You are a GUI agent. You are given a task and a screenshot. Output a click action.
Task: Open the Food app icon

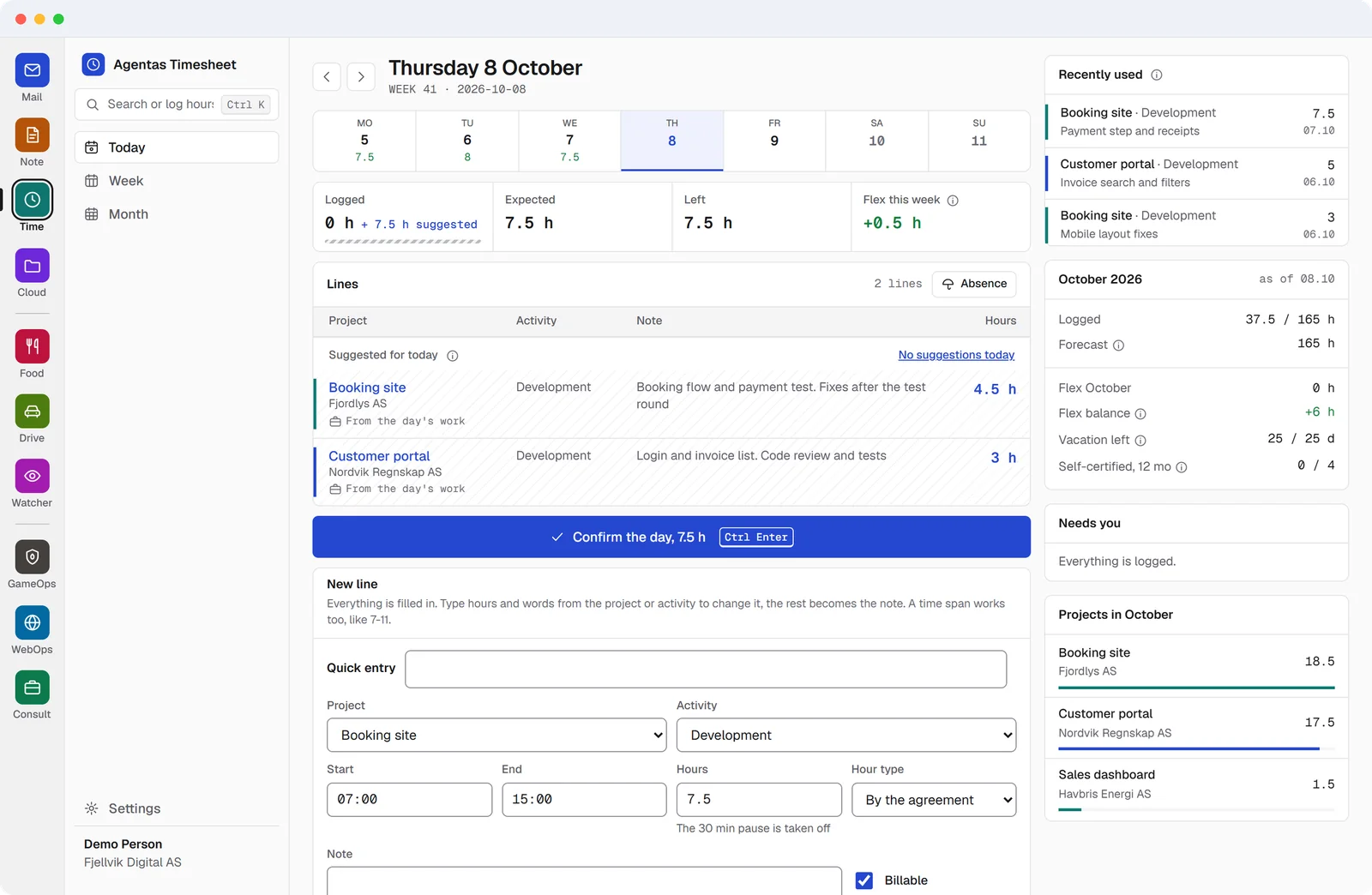coord(32,346)
